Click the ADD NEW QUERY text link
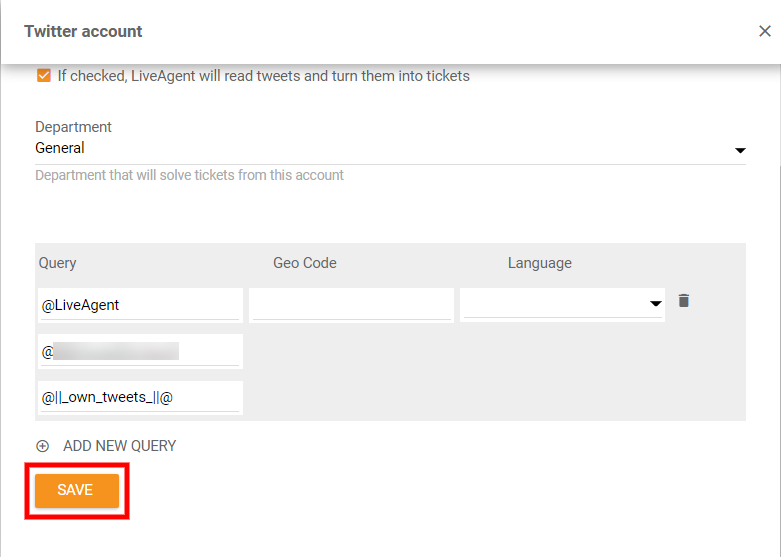The image size is (781, 557). (x=119, y=446)
